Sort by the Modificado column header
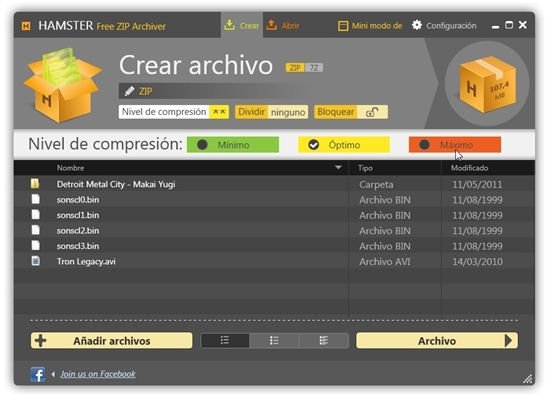This screenshot has height=394, width=548. point(469,168)
